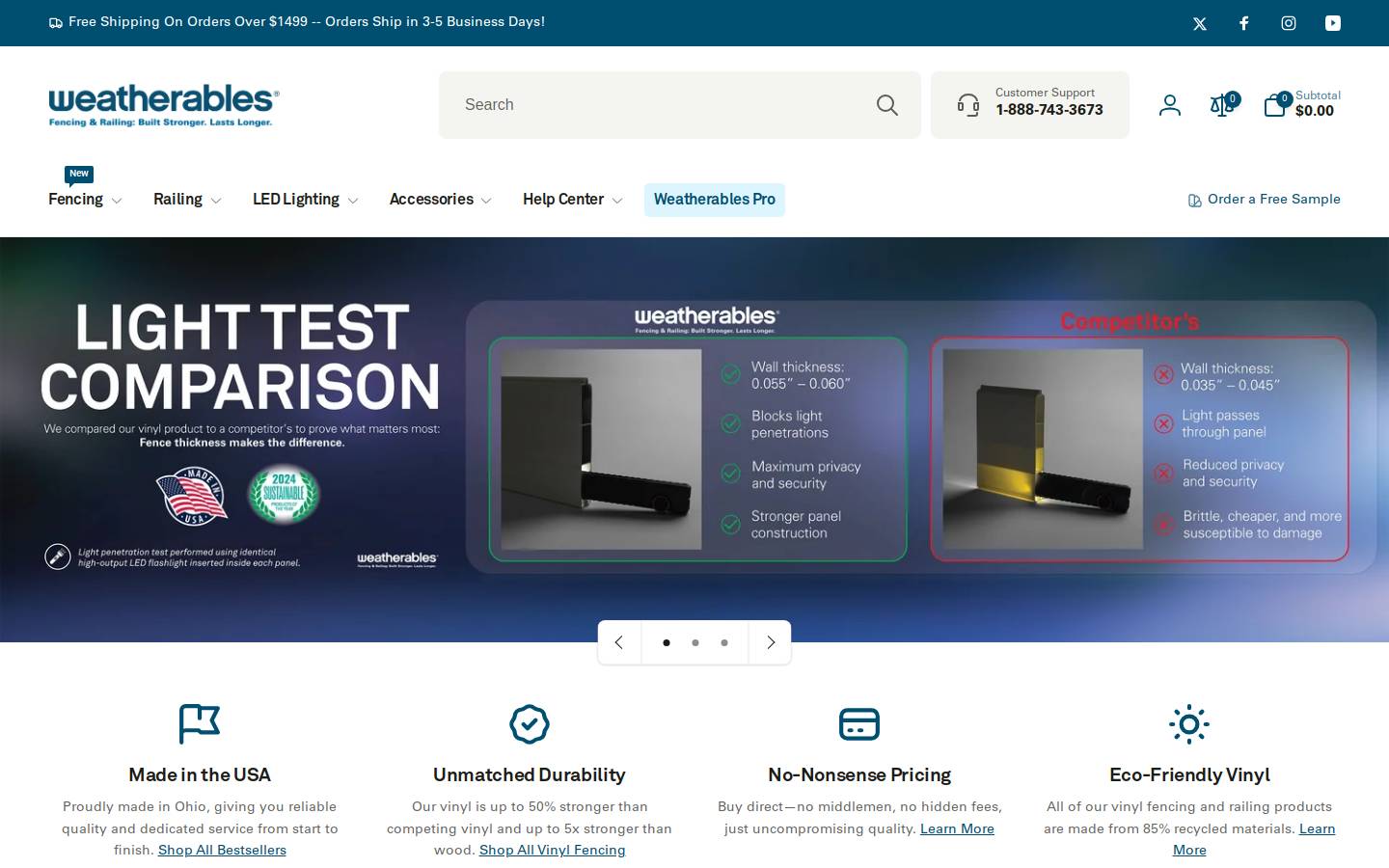The height and width of the screenshot is (868, 1389).
Task: Open the Facebook social link
Action: (1244, 23)
